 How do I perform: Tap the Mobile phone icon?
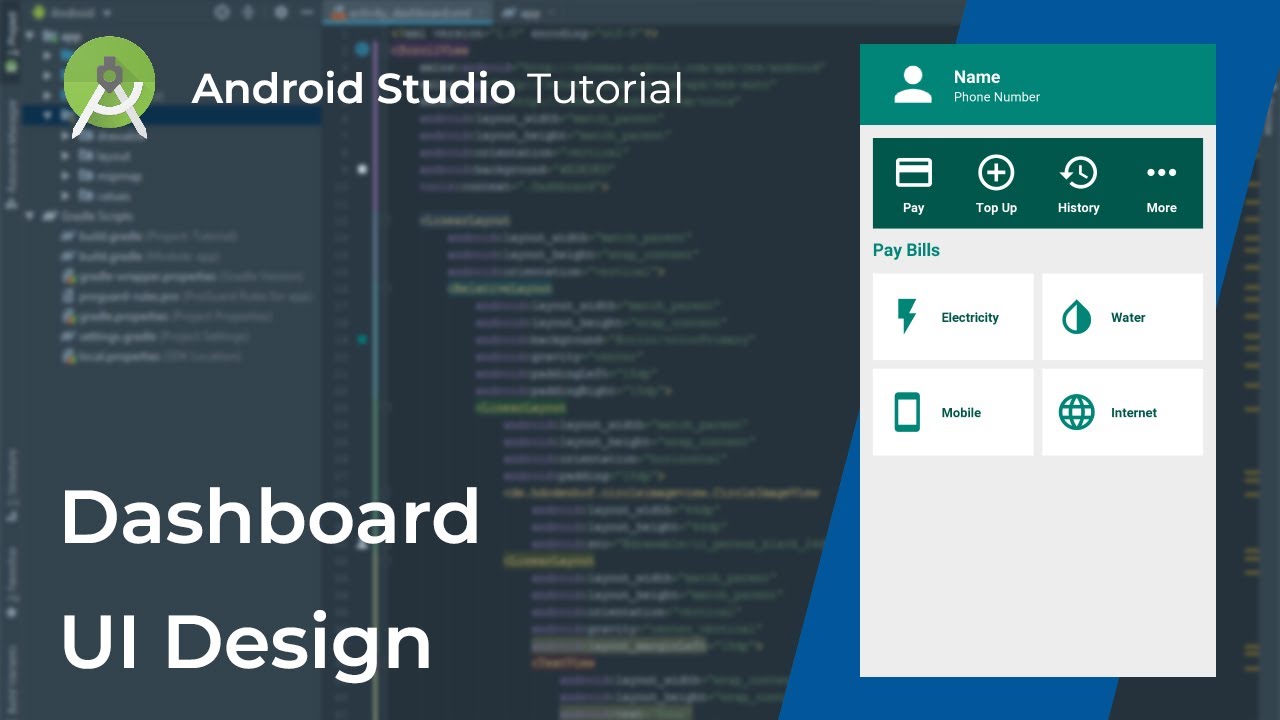click(x=907, y=412)
